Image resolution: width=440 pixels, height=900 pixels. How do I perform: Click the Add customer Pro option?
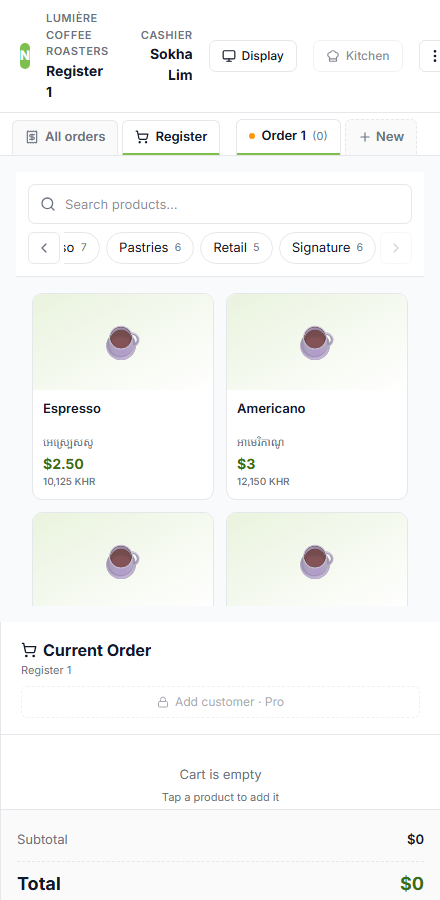pos(220,702)
